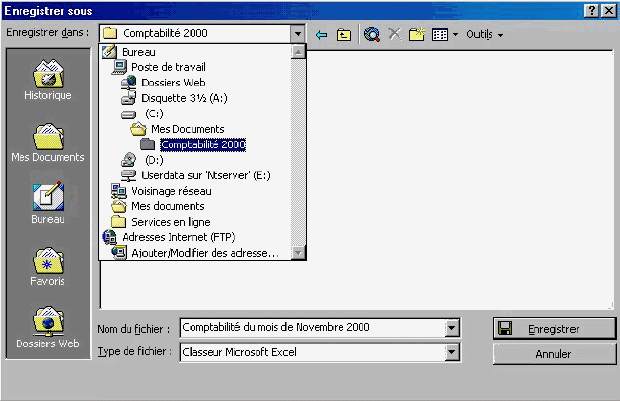Open the Nom du fichier dropdown arrow

pos(452,328)
